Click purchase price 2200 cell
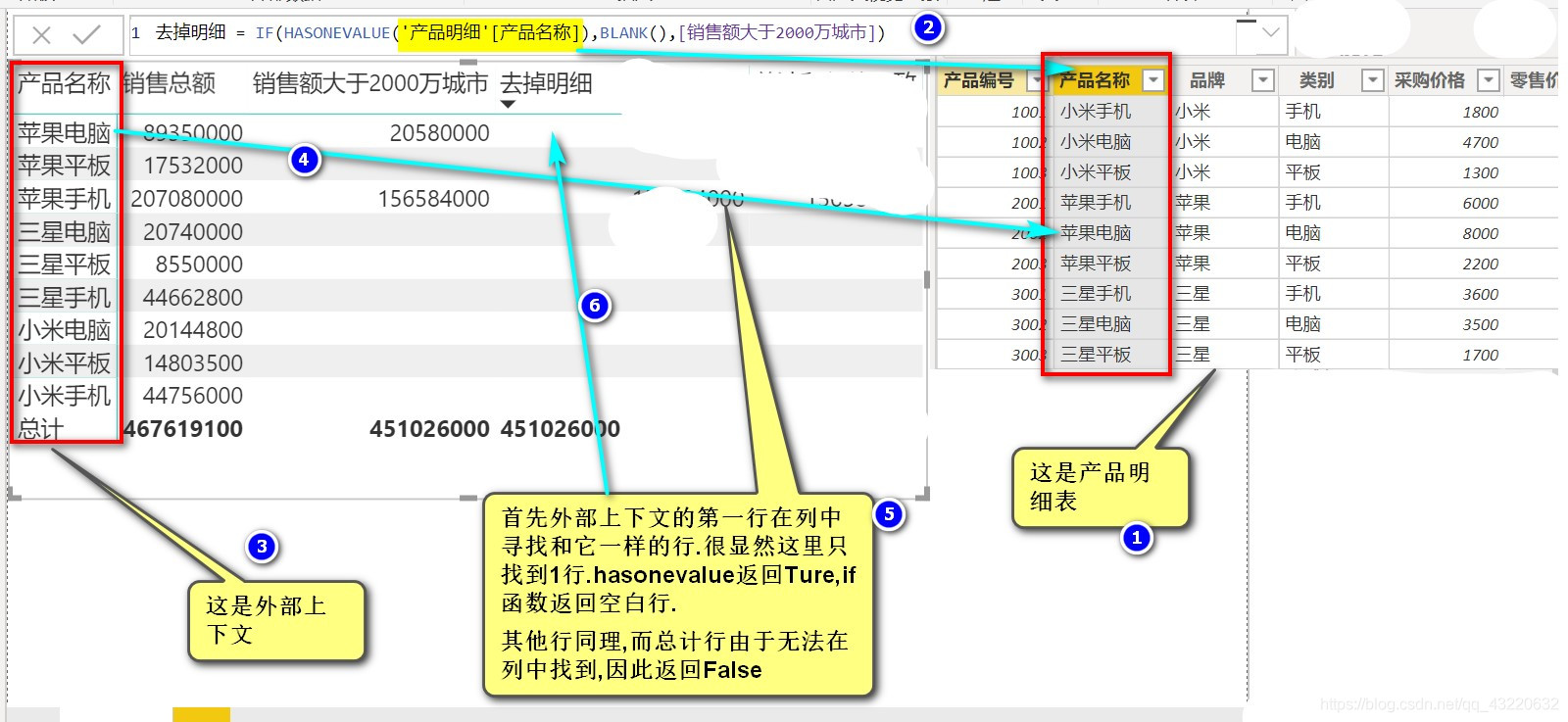The height and width of the screenshot is (722, 1568). point(1480,264)
